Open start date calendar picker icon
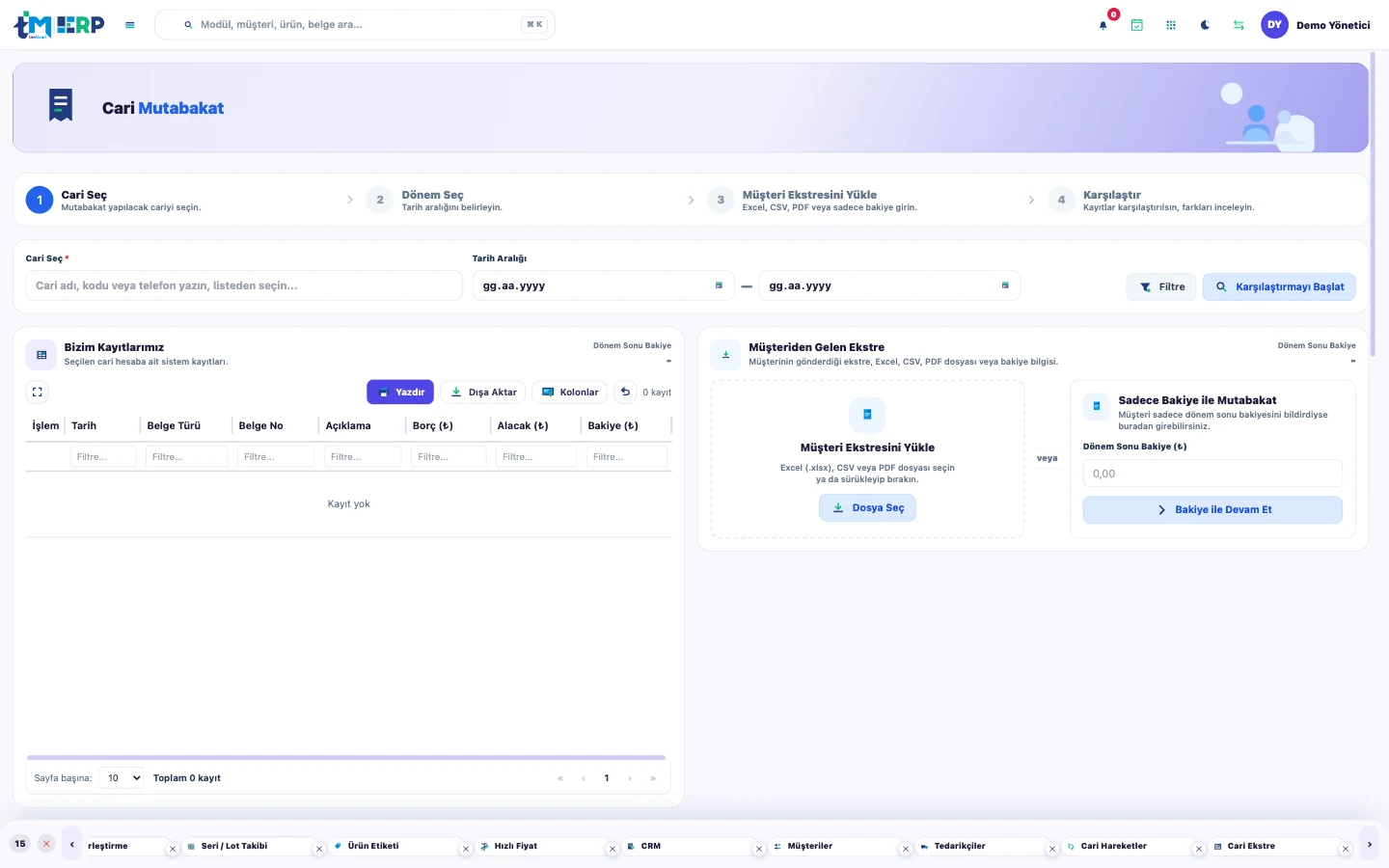The width and height of the screenshot is (1389, 868). [x=719, y=285]
